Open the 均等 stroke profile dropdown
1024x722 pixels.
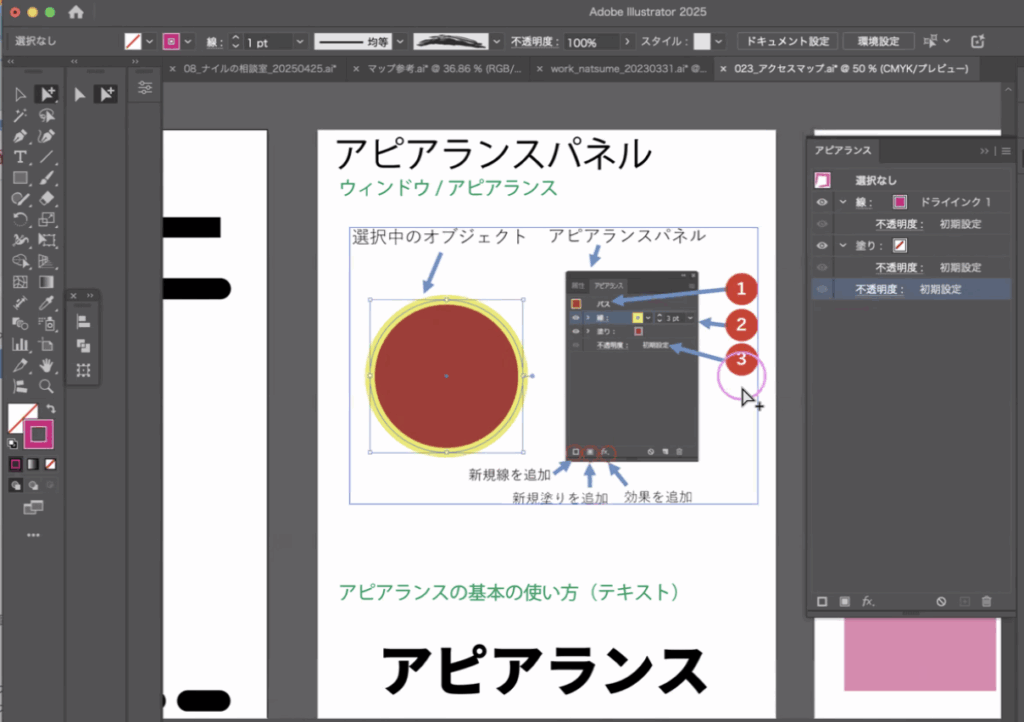400,42
